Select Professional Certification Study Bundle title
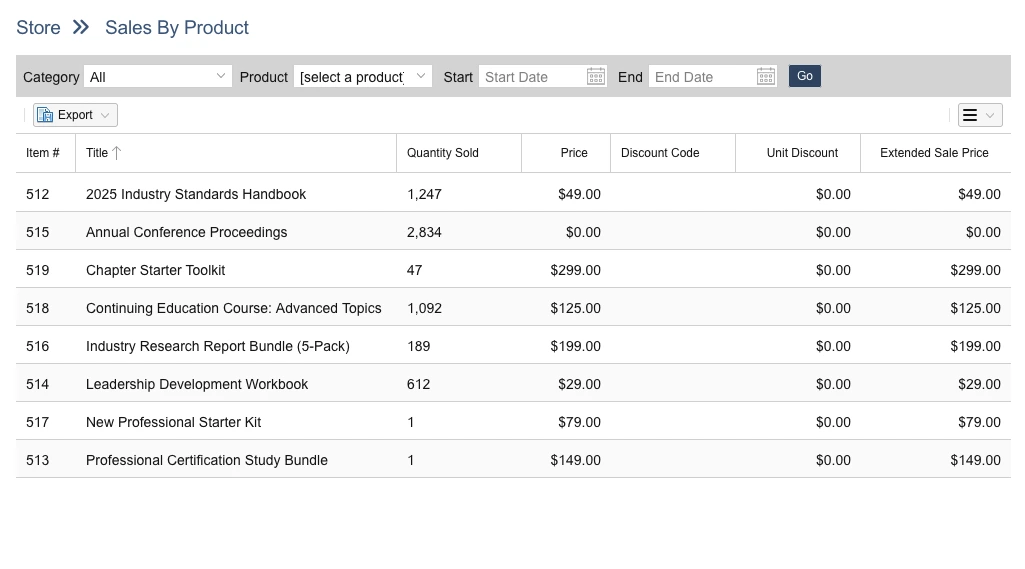 click(207, 460)
